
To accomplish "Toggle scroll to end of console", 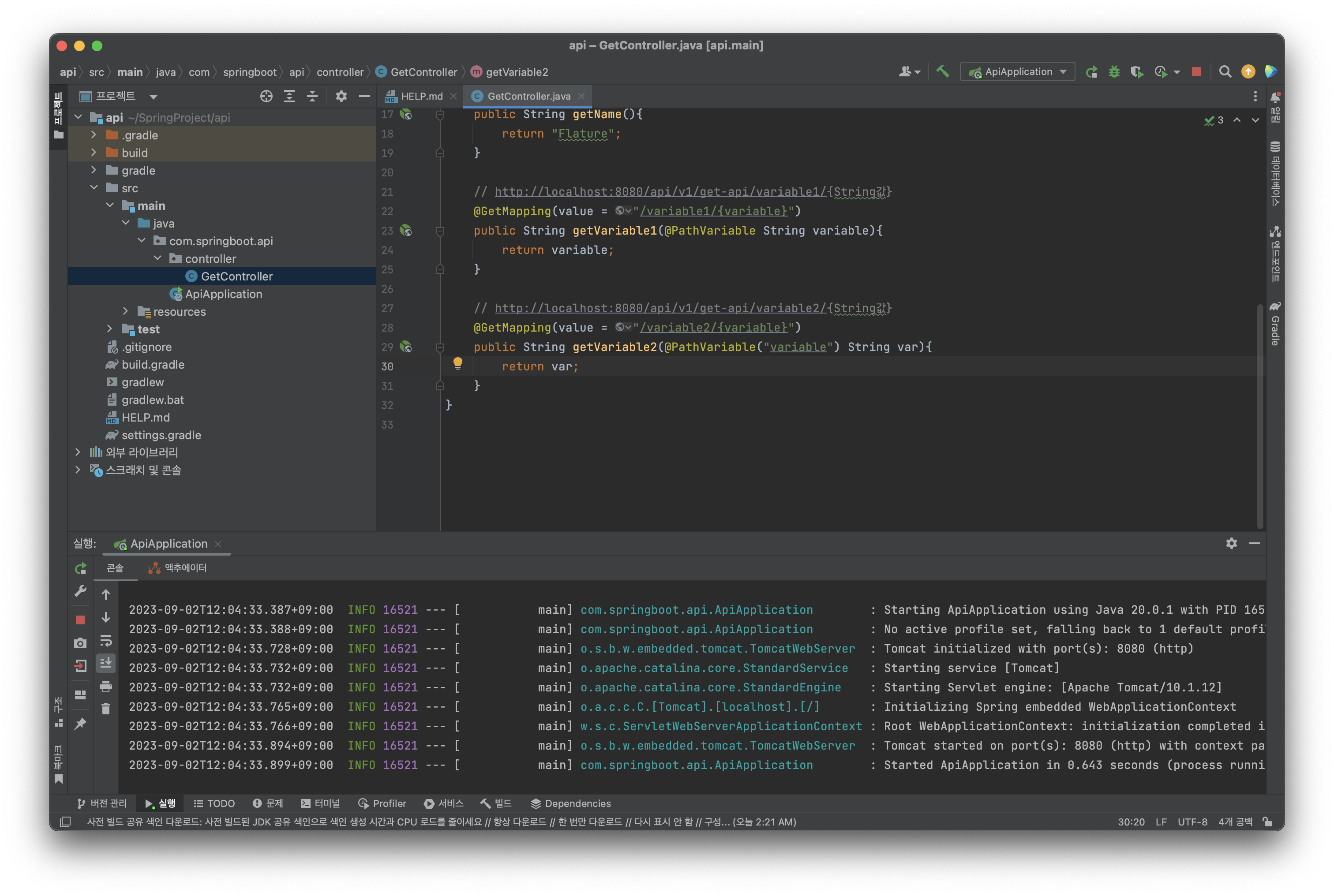I will pyautogui.click(x=106, y=663).
